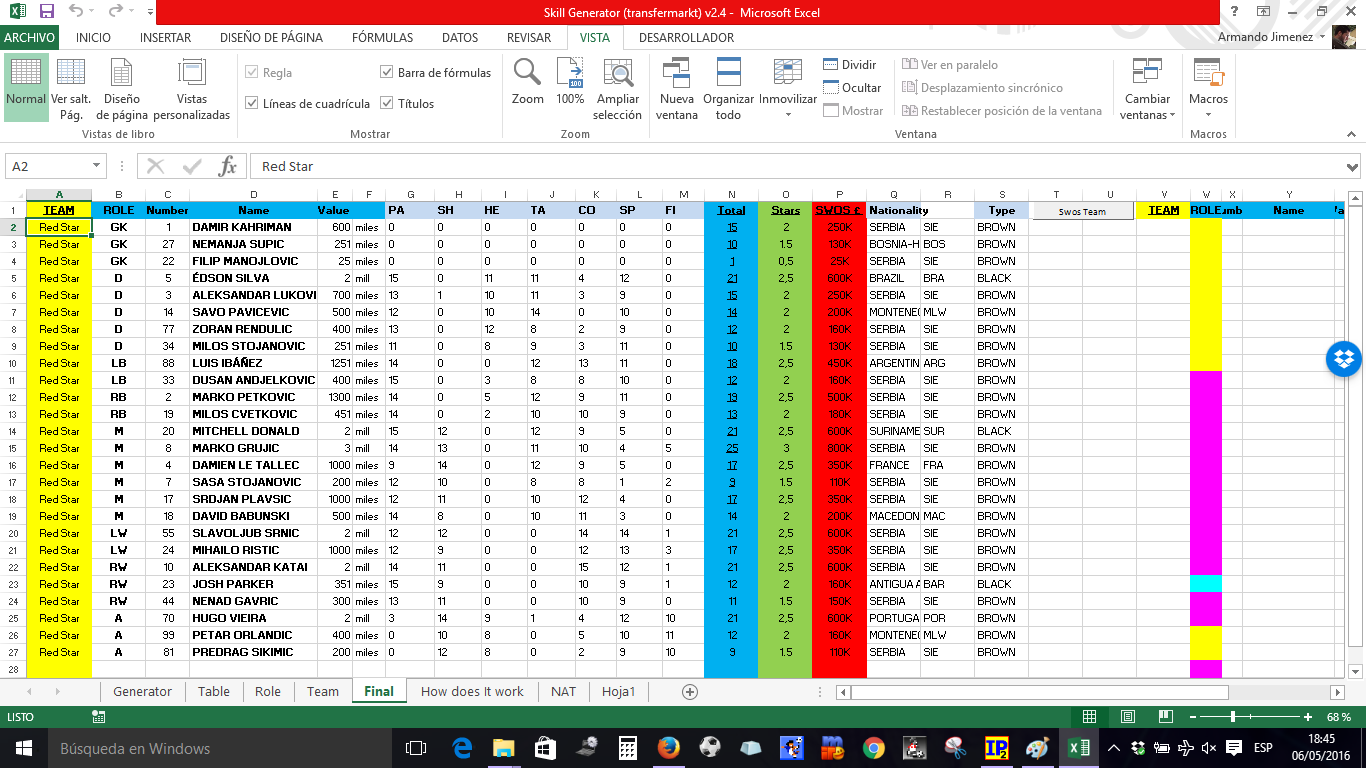Expand the Inmovilizar dropdown
This screenshot has width=1366, height=768.
(x=788, y=114)
